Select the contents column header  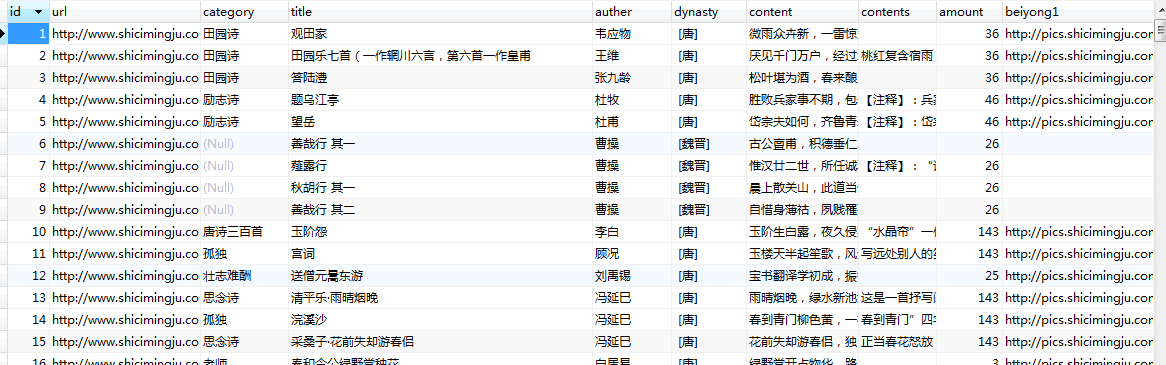898,12
